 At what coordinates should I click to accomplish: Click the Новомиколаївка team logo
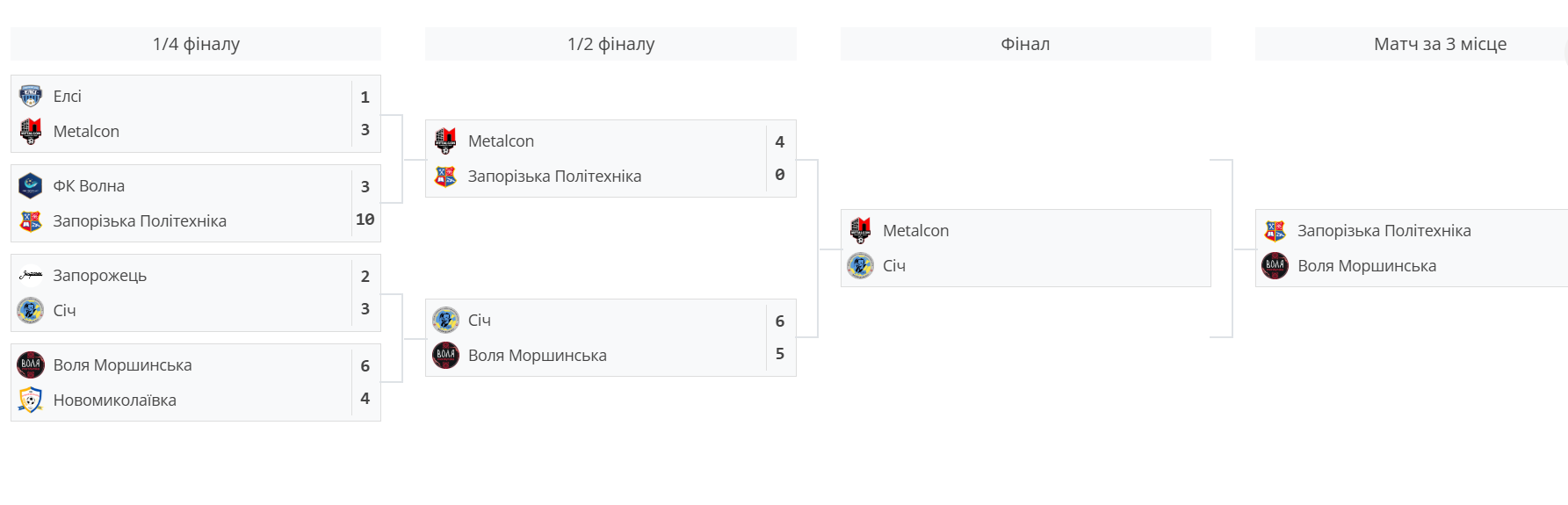[x=31, y=400]
